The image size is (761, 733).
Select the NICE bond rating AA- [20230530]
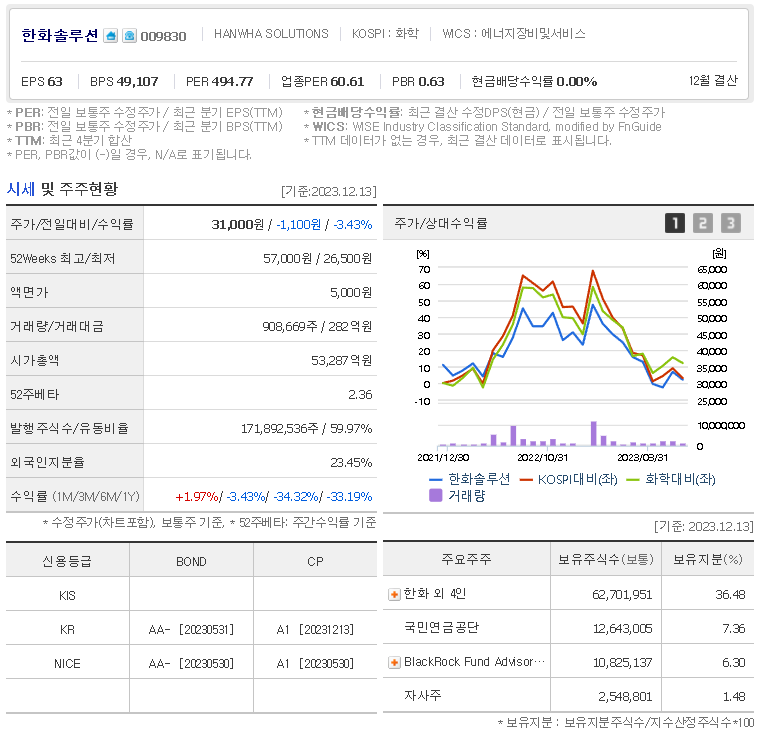(191, 664)
